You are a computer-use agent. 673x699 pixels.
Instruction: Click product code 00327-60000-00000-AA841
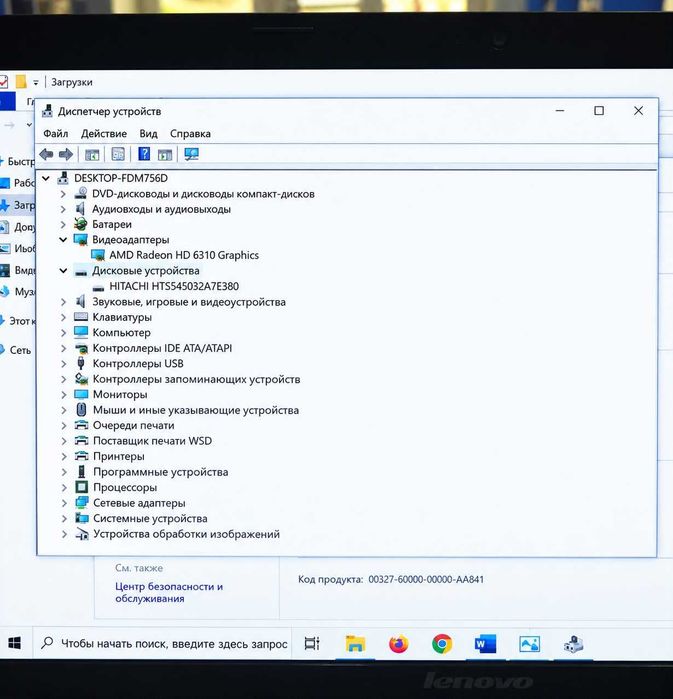pos(426,580)
